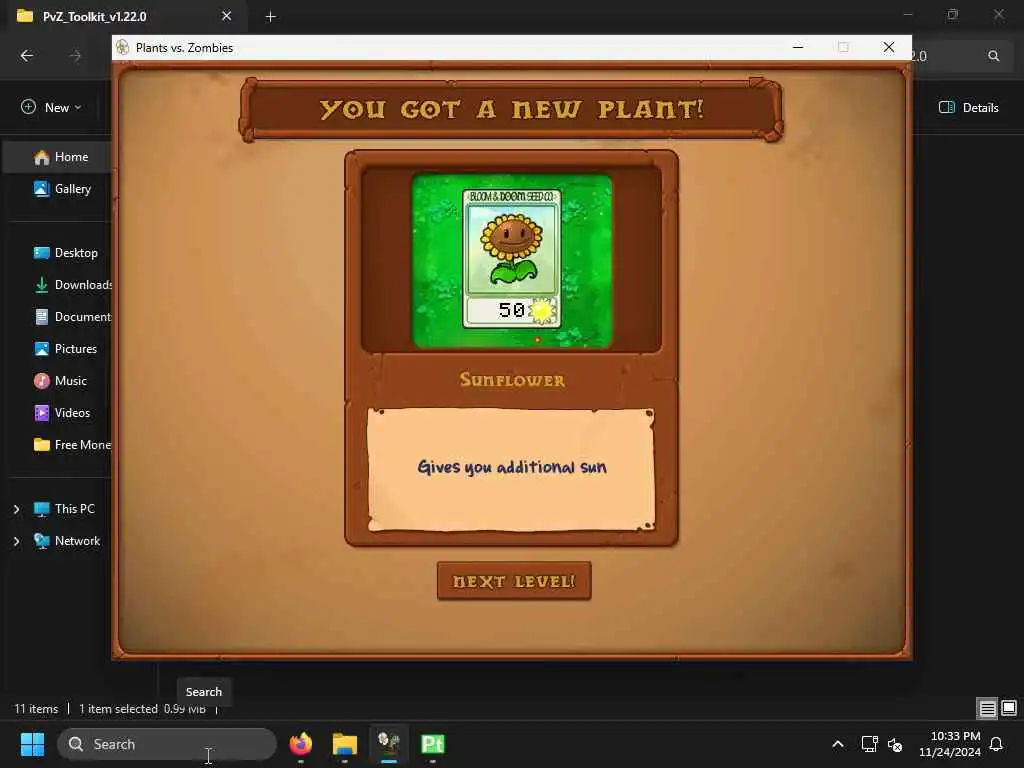Click the File Explorer search magnifier icon
Image resolution: width=1024 pixels, height=768 pixels.
tap(993, 56)
